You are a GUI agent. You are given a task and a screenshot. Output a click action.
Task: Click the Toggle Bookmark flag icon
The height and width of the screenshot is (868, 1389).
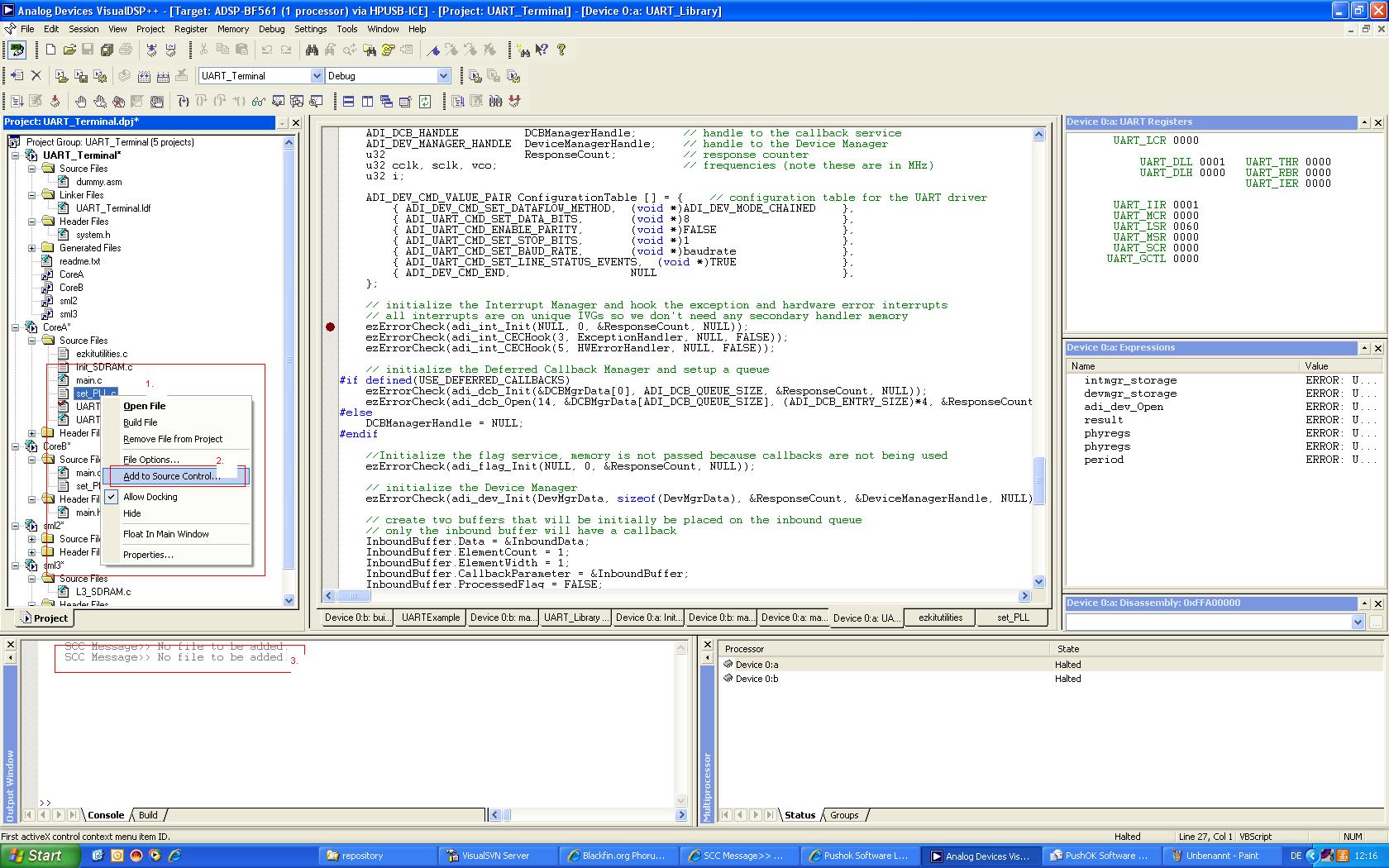click(x=433, y=50)
